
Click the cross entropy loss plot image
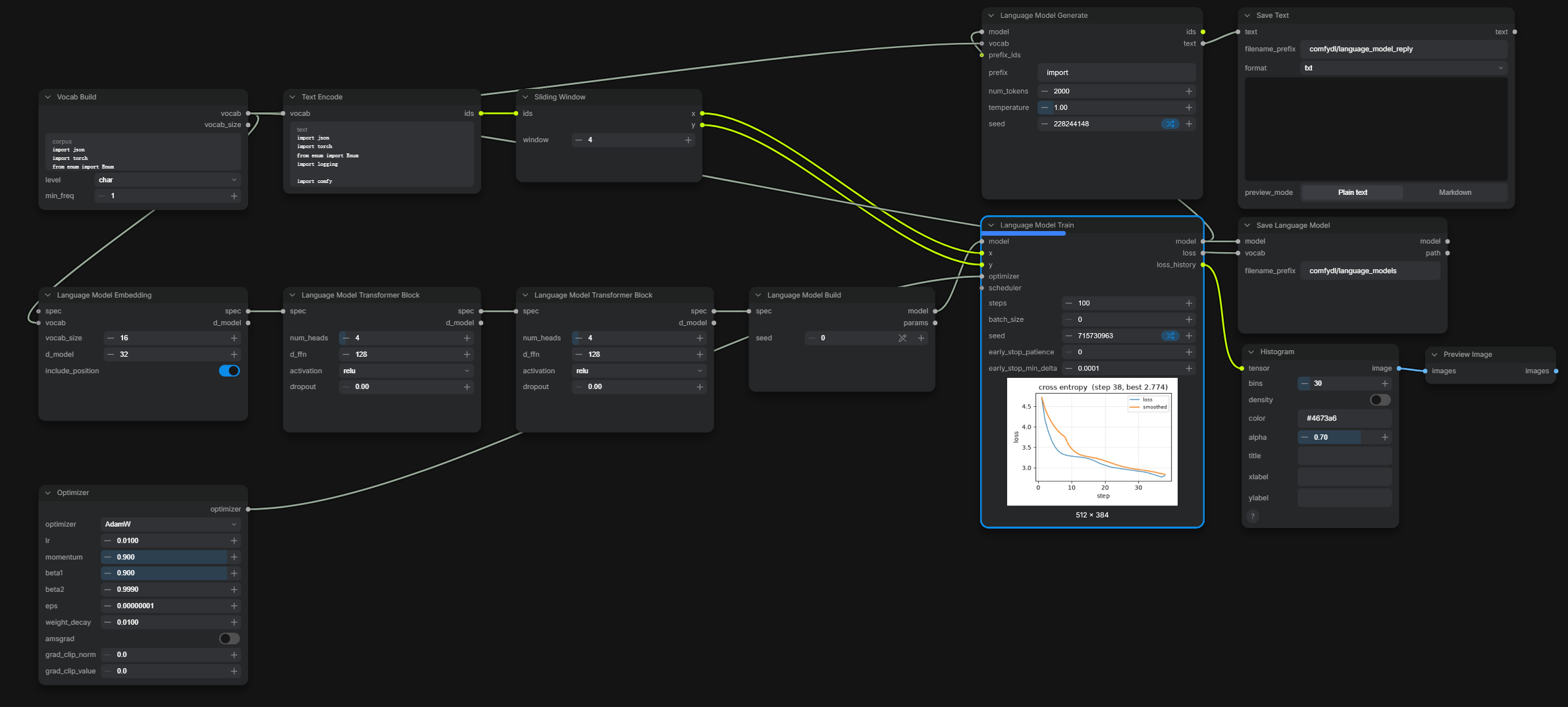[x=1092, y=442]
